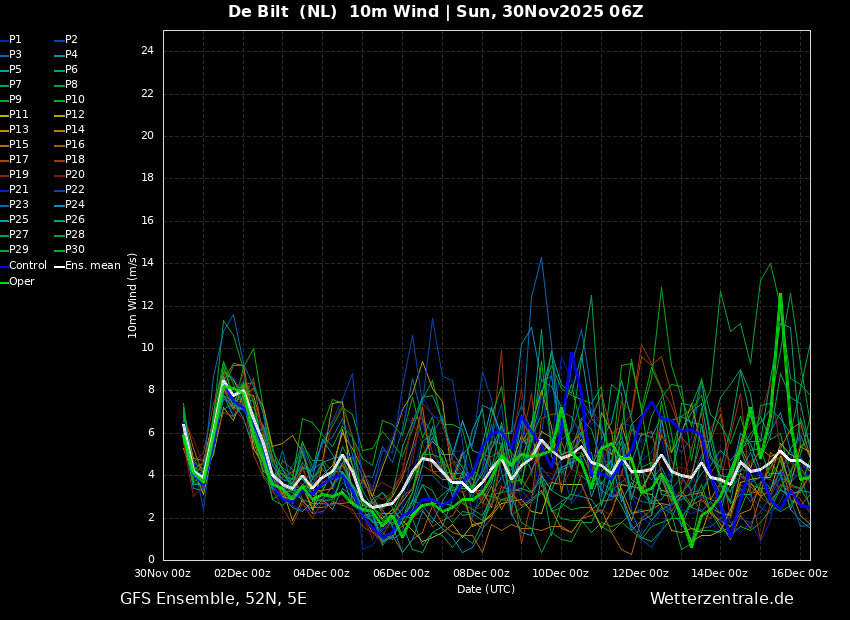Click the white Ens. mean line swatch
This screenshot has width=850, height=620.
click(x=59, y=266)
